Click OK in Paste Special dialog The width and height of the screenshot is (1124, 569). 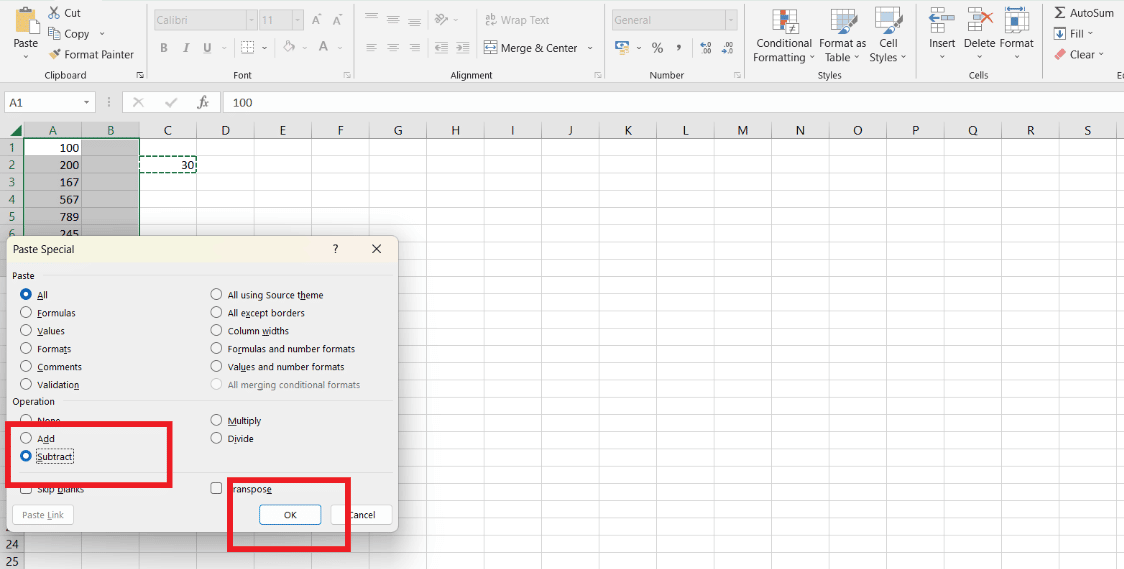tap(290, 515)
